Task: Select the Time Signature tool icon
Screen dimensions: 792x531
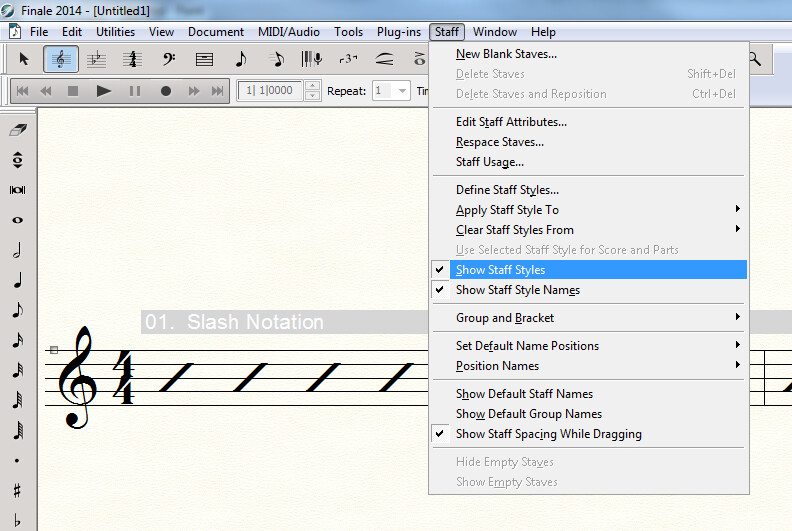Action: pos(132,60)
